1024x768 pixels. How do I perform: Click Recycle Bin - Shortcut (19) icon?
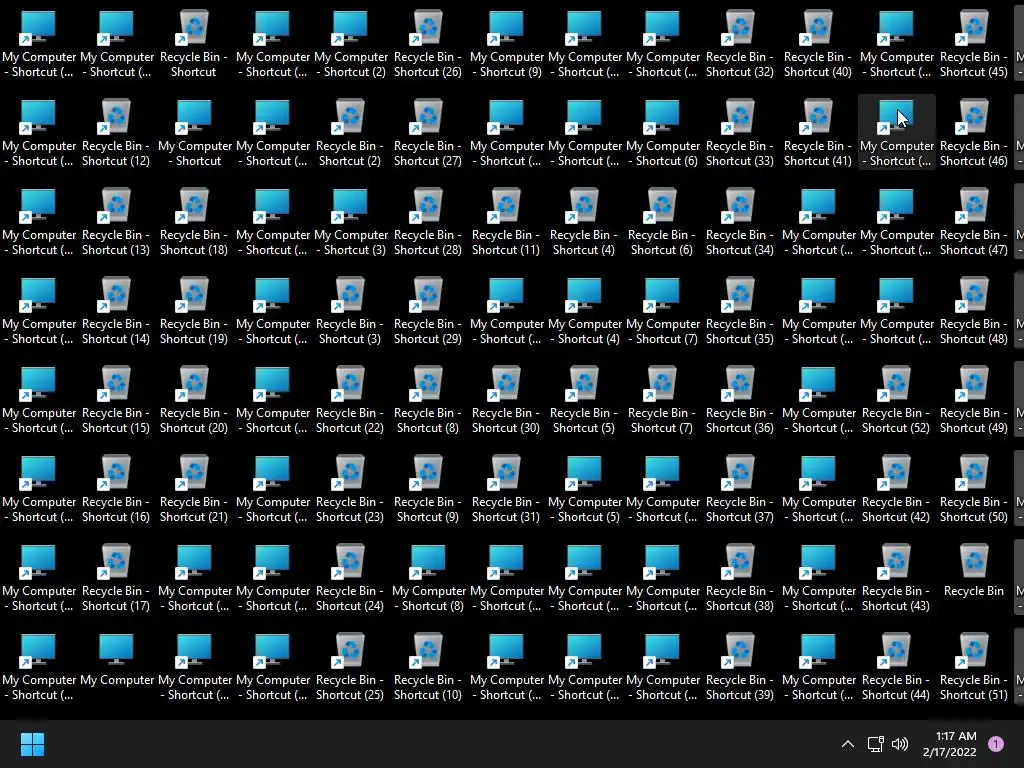tap(194, 310)
